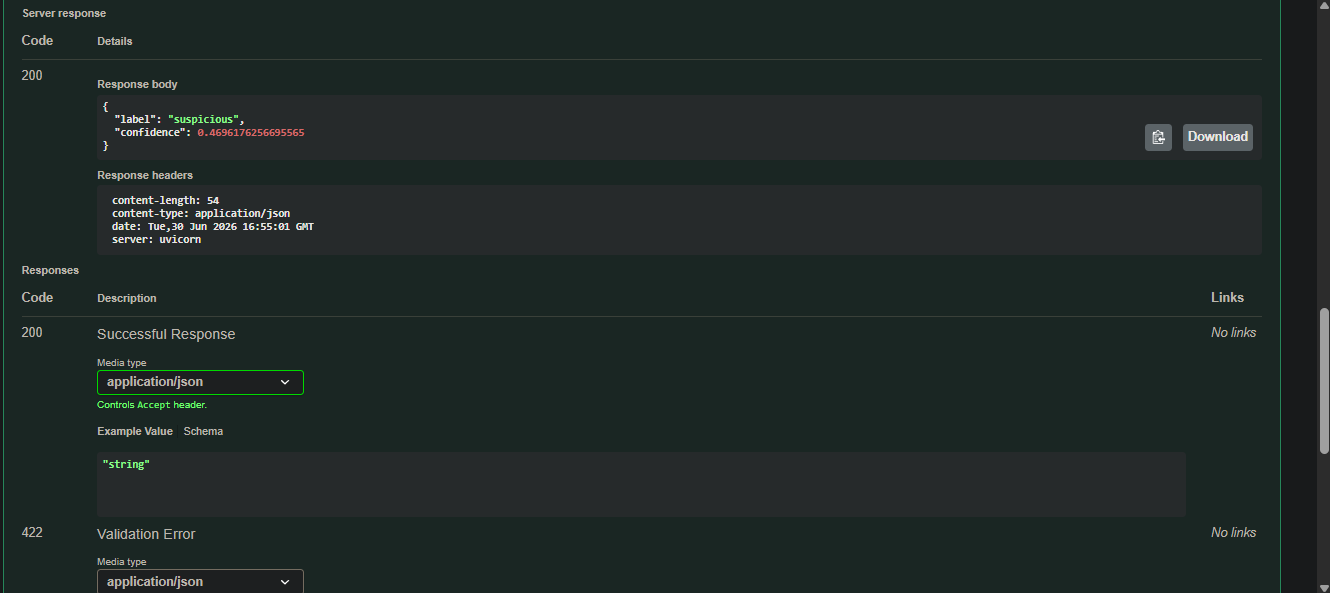The height and width of the screenshot is (593, 1330).
Task: Open the Media type dropdown under Successful Response
Action: 200,382
